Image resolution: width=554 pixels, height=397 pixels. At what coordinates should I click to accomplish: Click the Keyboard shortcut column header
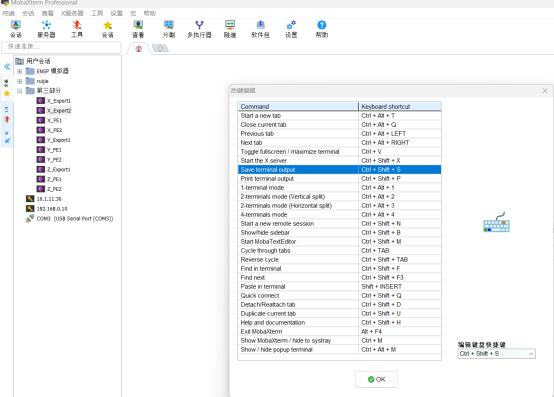(400, 106)
